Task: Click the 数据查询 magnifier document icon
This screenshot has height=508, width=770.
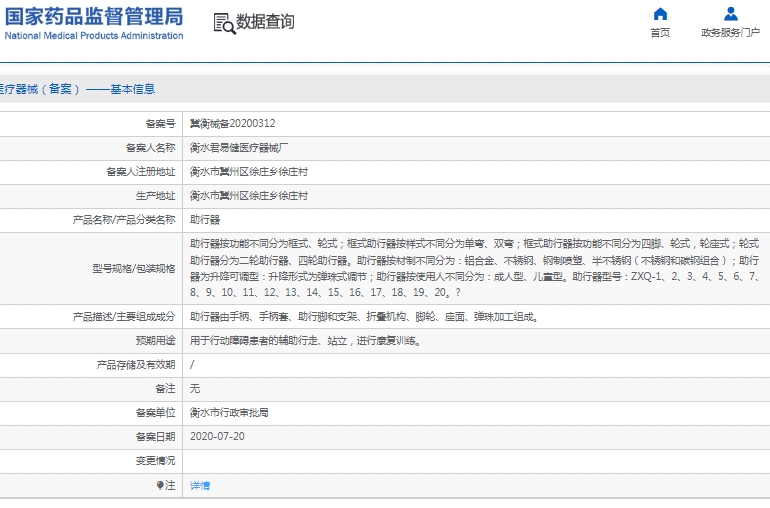Action: point(224,24)
